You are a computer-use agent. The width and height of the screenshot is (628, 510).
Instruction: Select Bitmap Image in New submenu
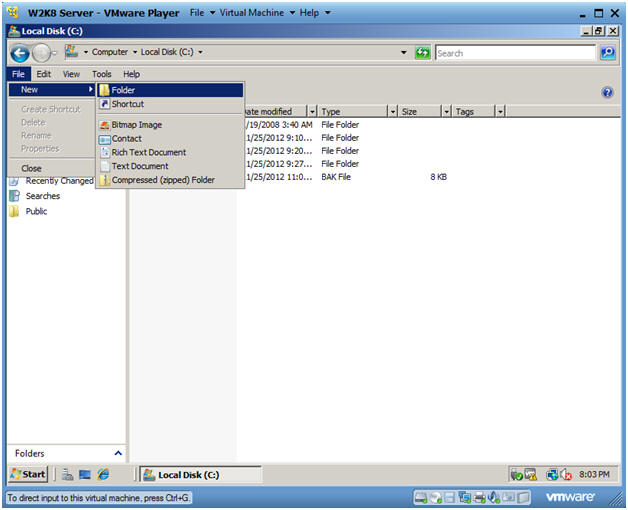tap(170, 125)
